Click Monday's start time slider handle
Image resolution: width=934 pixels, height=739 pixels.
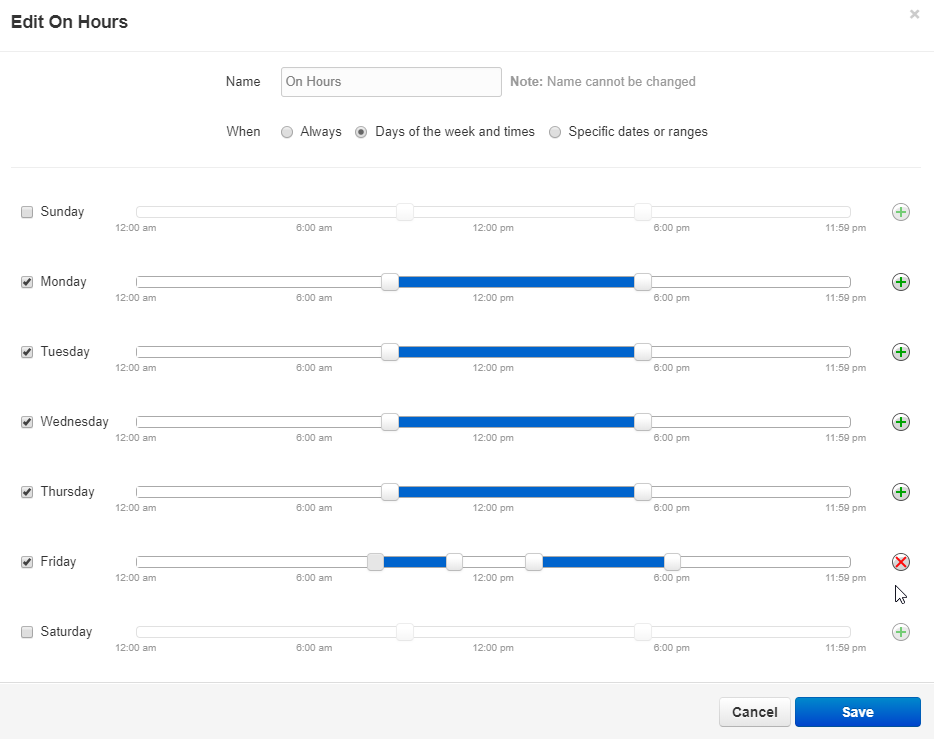[x=390, y=282]
